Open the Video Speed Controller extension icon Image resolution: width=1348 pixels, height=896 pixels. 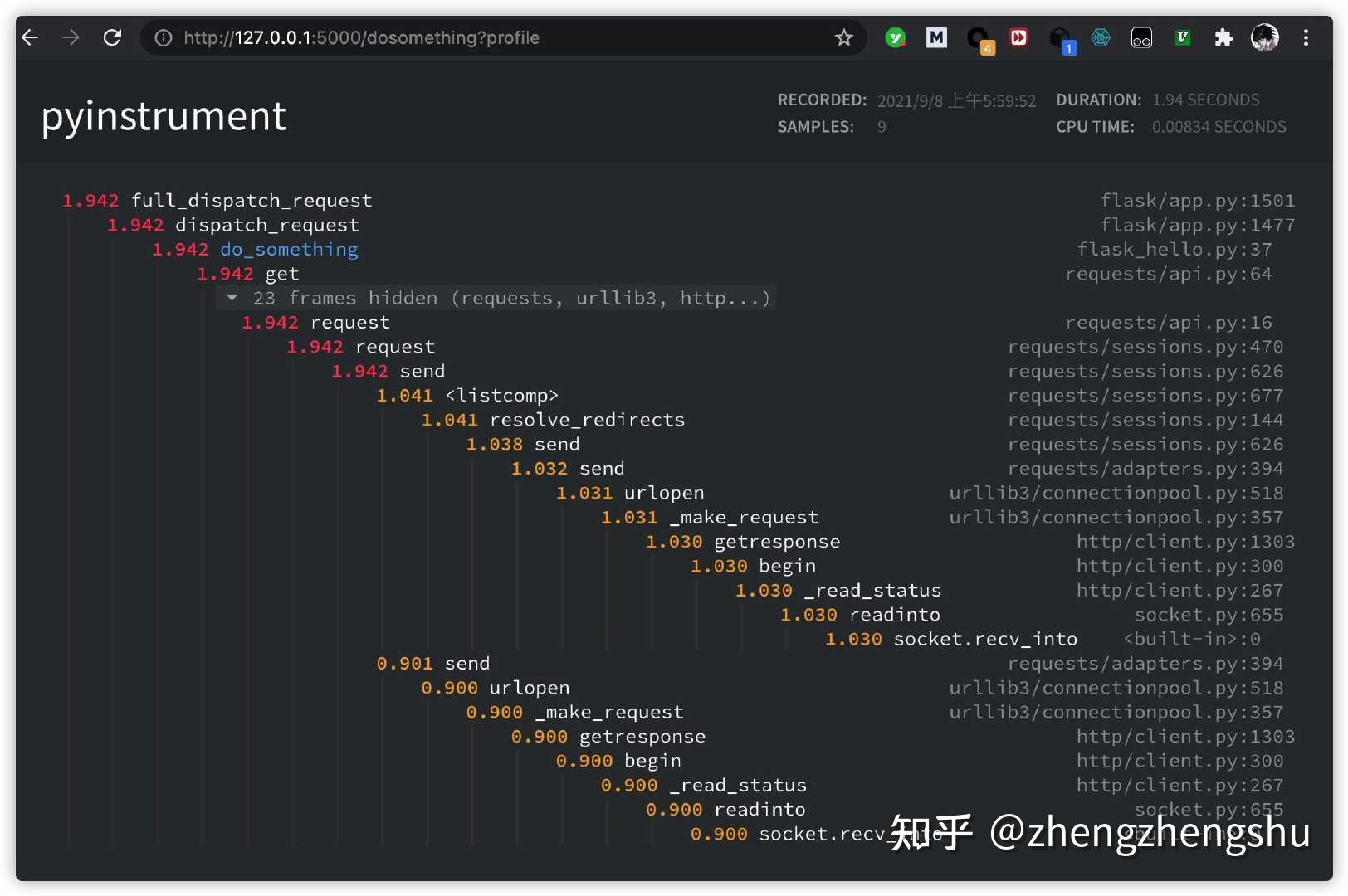coord(1018,37)
